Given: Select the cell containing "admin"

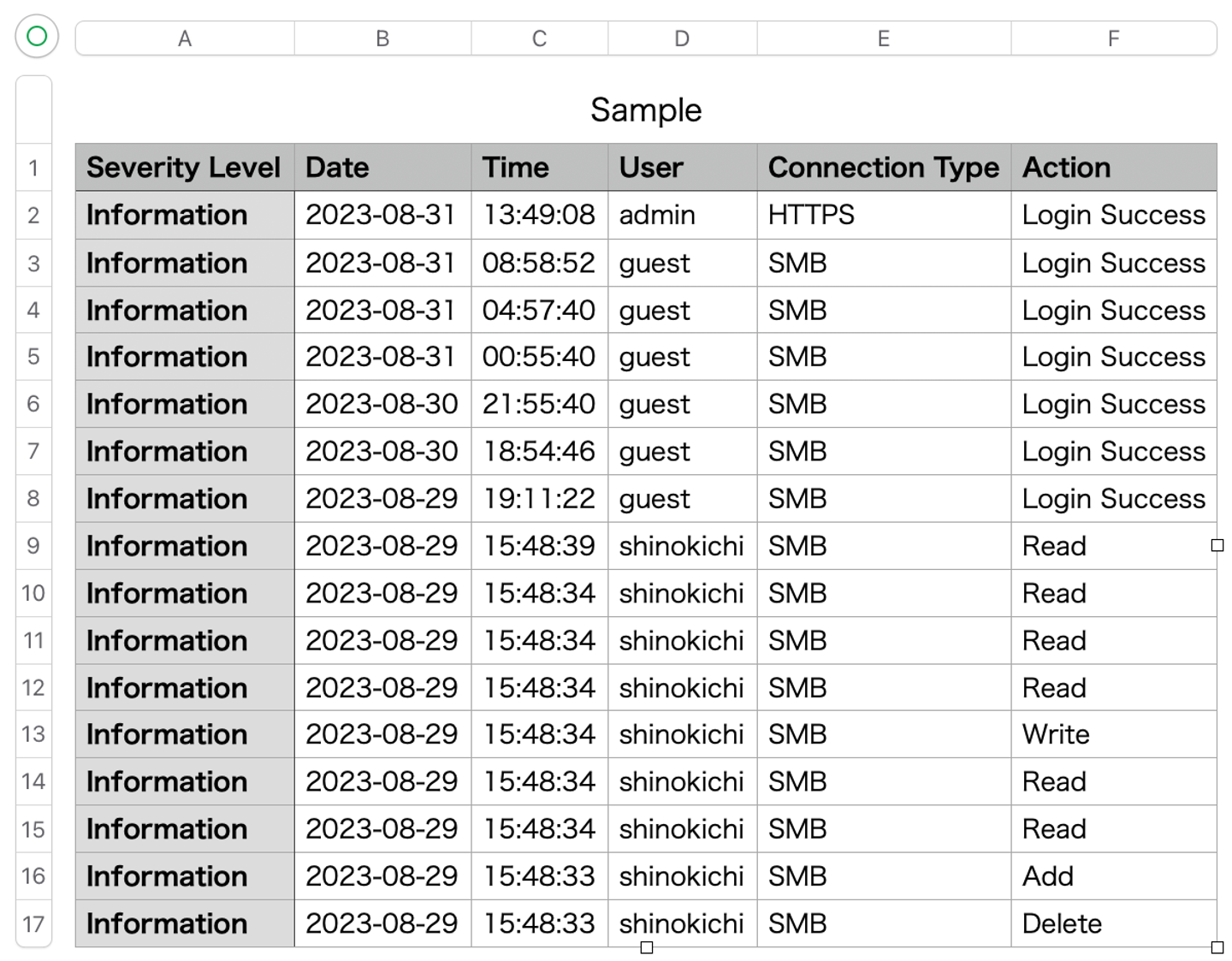Looking at the screenshot, I should (x=682, y=215).
